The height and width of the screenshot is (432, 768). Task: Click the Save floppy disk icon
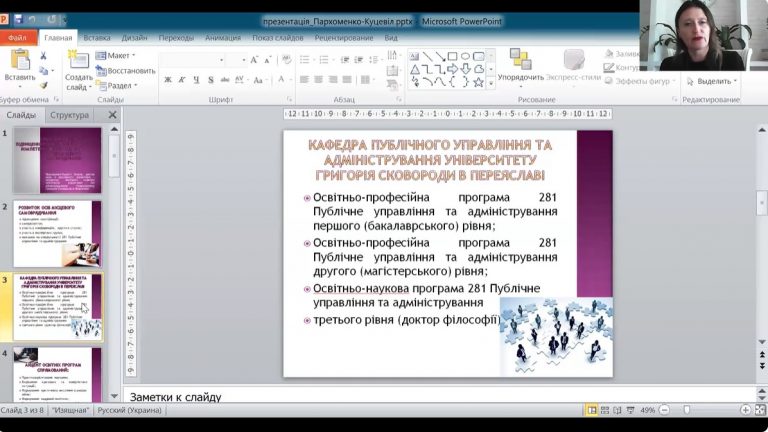(19, 20)
